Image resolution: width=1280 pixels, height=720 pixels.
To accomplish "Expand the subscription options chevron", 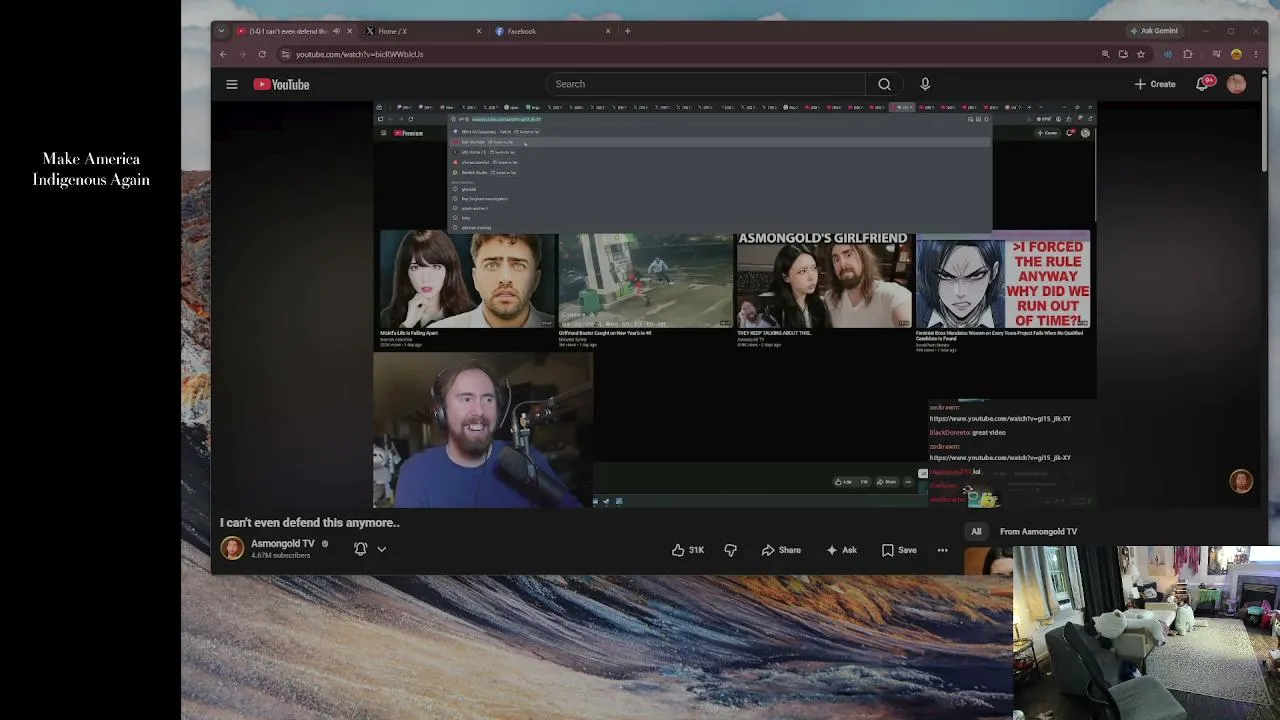I will pyautogui.click(x=381, y=549).
